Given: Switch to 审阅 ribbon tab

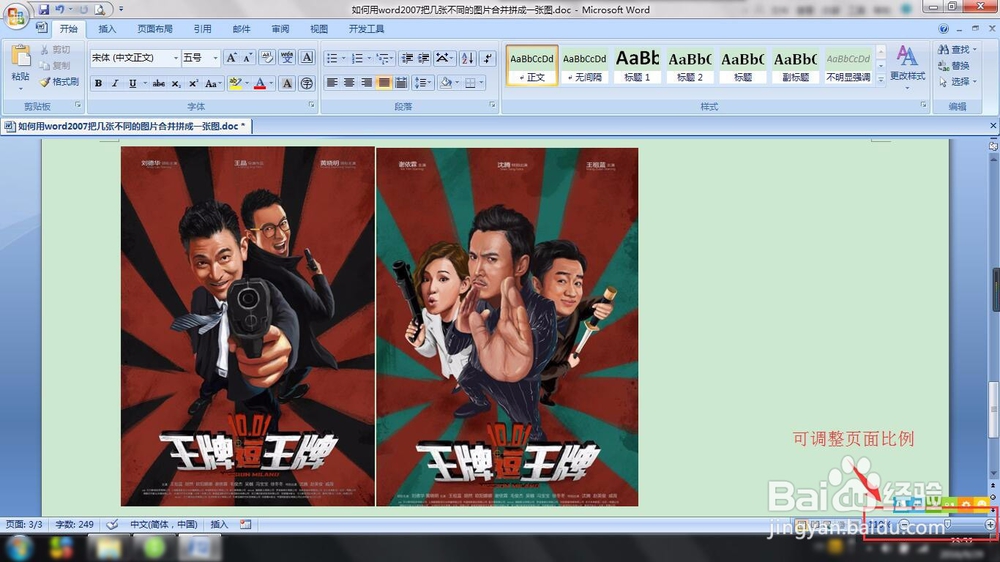Looking at the screenshot, I should 280,29.
